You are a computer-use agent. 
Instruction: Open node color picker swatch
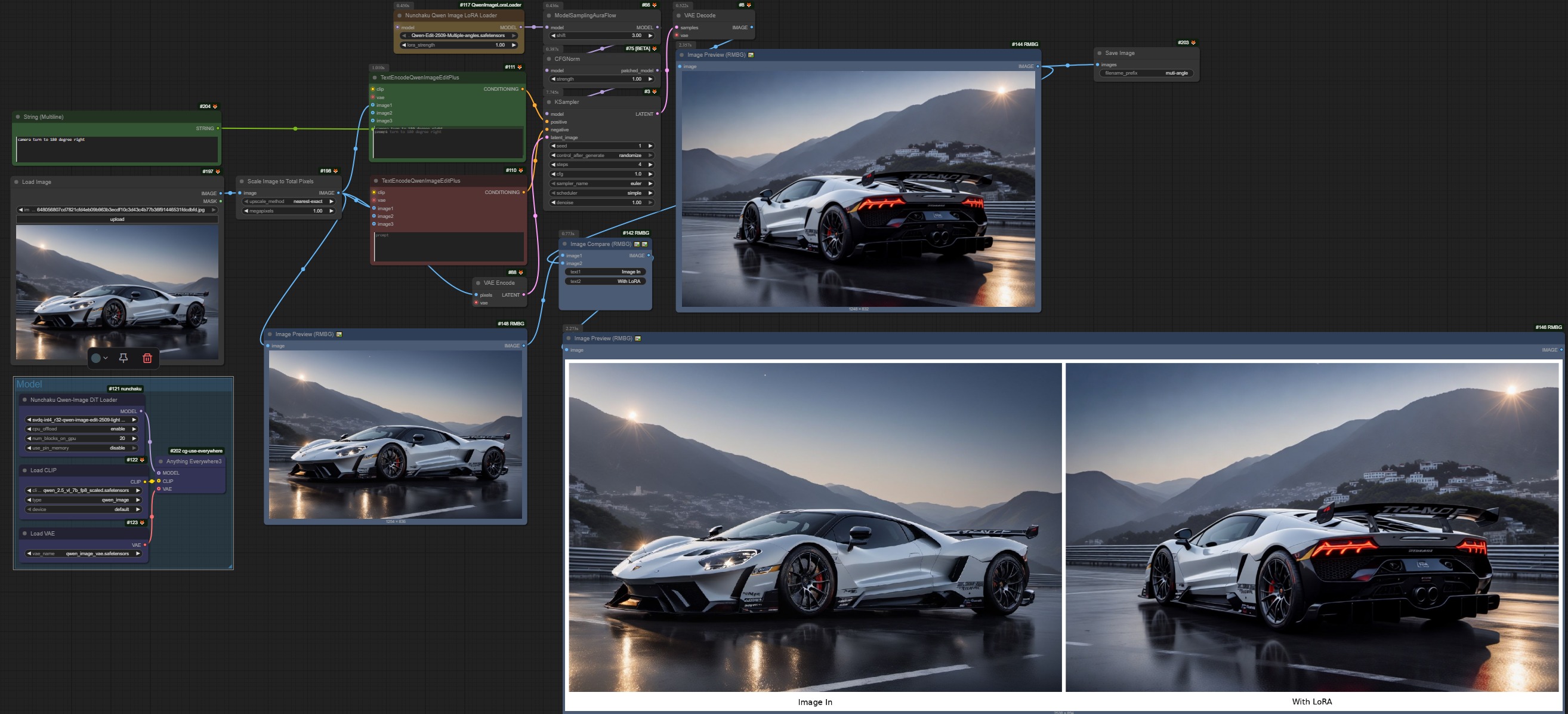click(96, 358)
